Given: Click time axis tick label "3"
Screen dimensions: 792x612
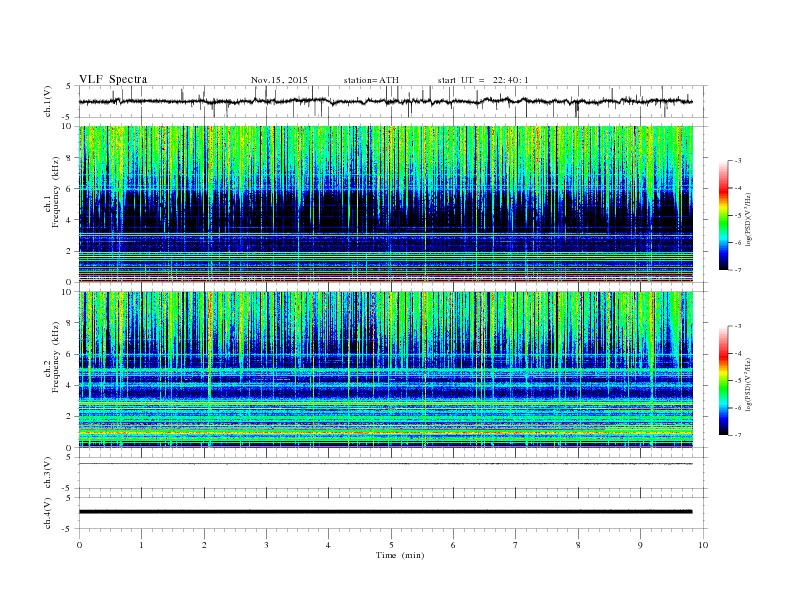Looking at the screenshot, I should [266, 545].
